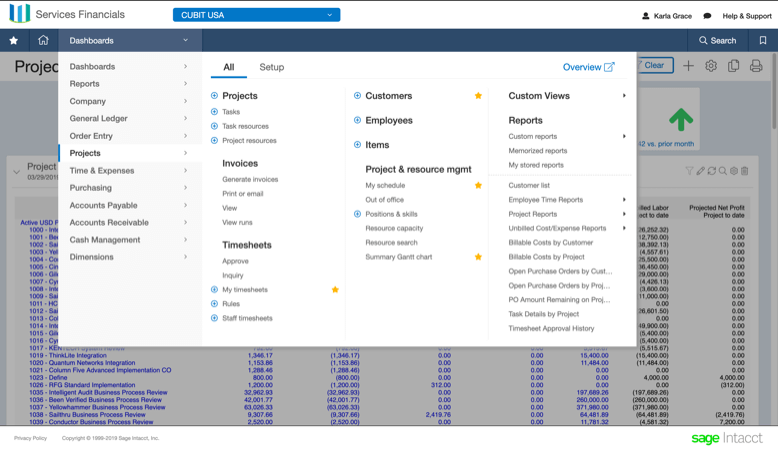Click report panel refresh icon

(712, 171)
